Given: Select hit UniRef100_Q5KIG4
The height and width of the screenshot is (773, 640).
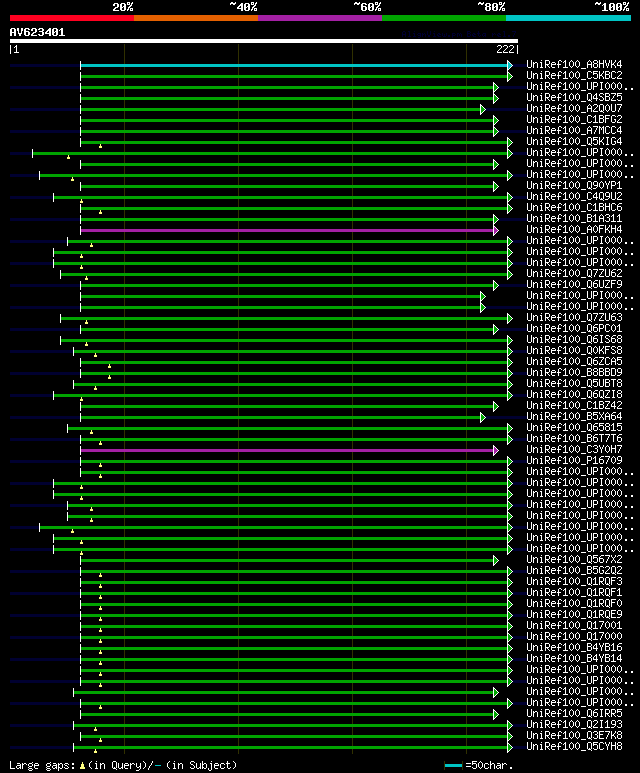Looking at the screenshot, I should pyautogui.click(x=574, y=141).
